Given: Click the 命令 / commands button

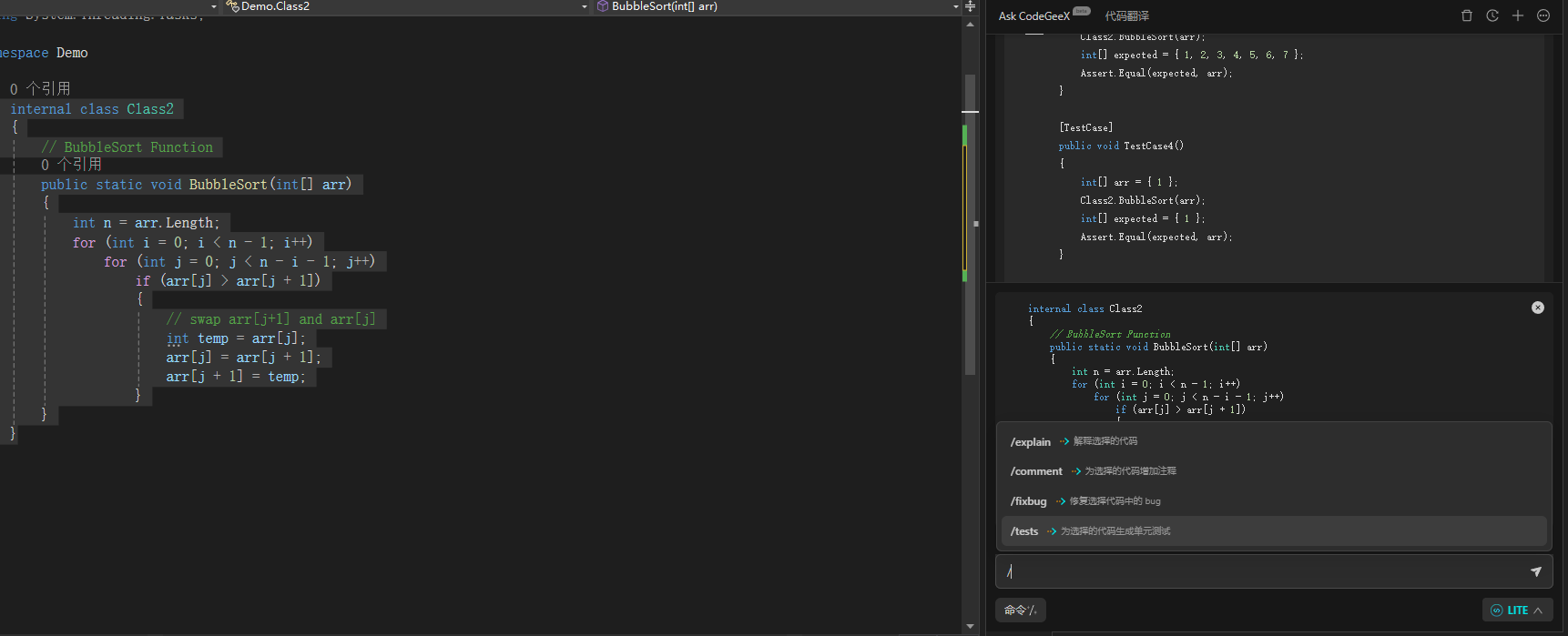Looking at the screenshot, I should tap(1020, 611).
